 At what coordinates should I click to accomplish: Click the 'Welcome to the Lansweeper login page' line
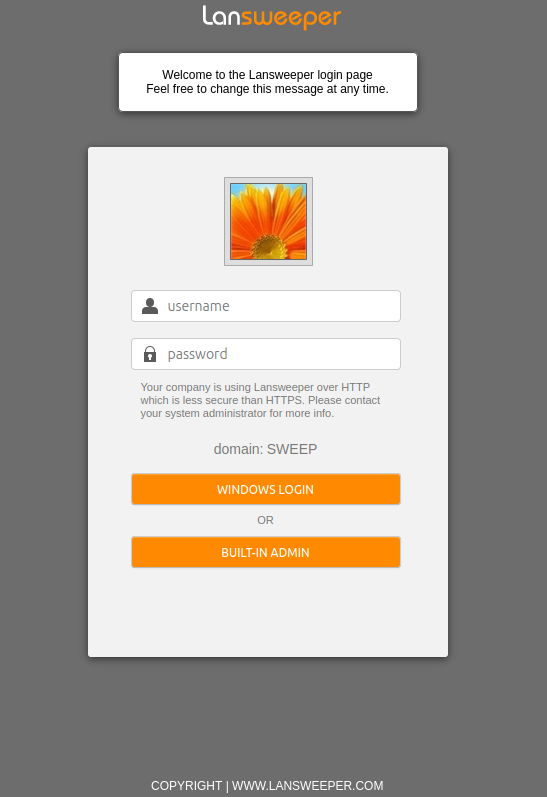(x=267, y=75)
